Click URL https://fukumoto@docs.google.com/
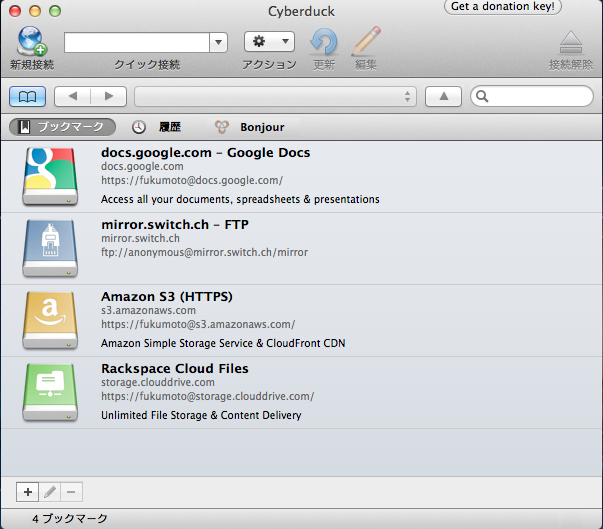Viewport: 603px width, 529px height. pos(192,180)
